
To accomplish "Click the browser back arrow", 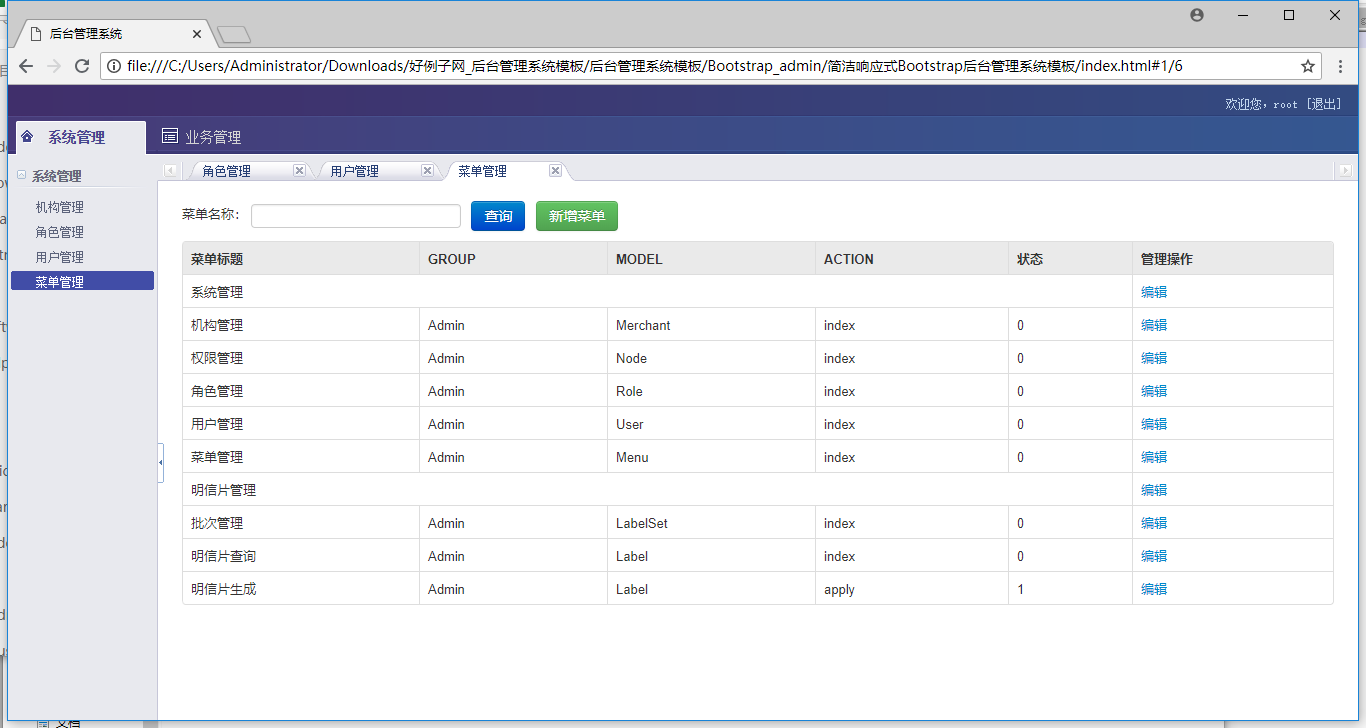I will [x=26, y=66].
